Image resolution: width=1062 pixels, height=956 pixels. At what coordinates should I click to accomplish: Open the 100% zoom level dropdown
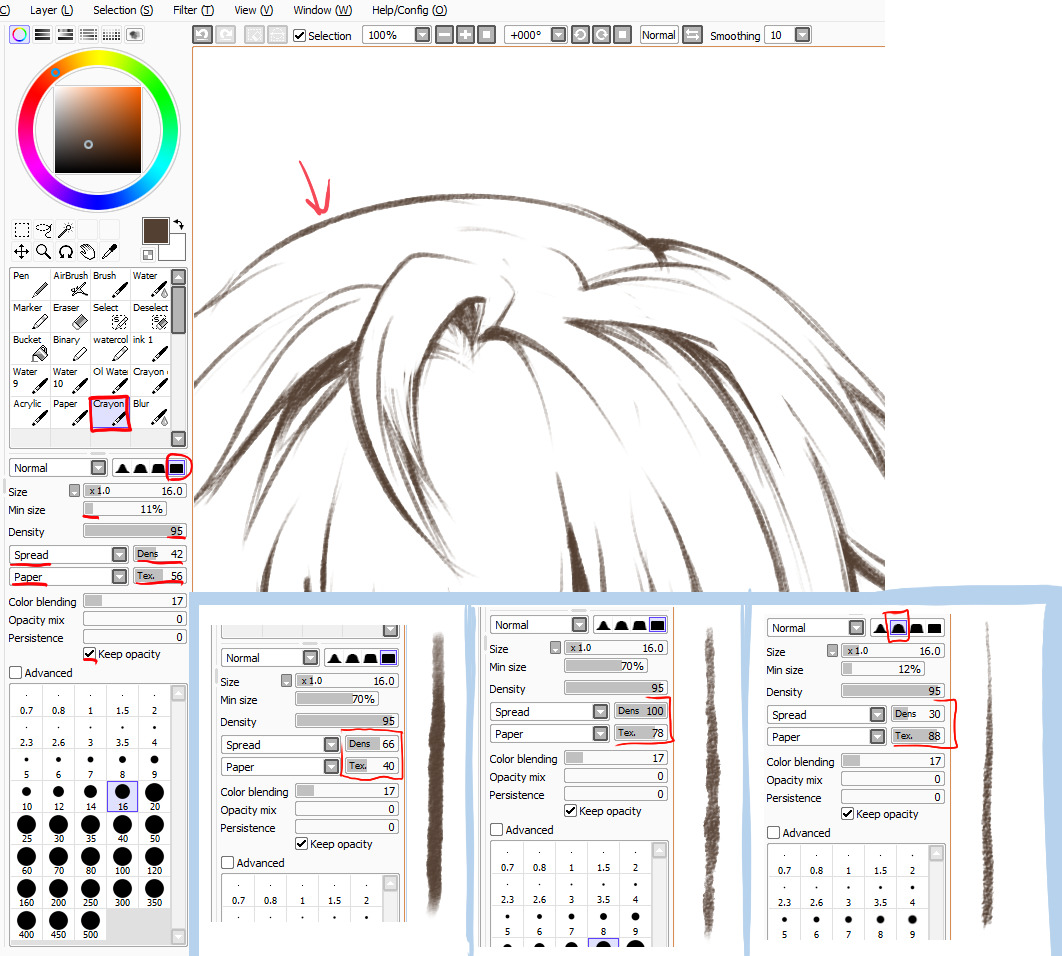pos(422,35)
